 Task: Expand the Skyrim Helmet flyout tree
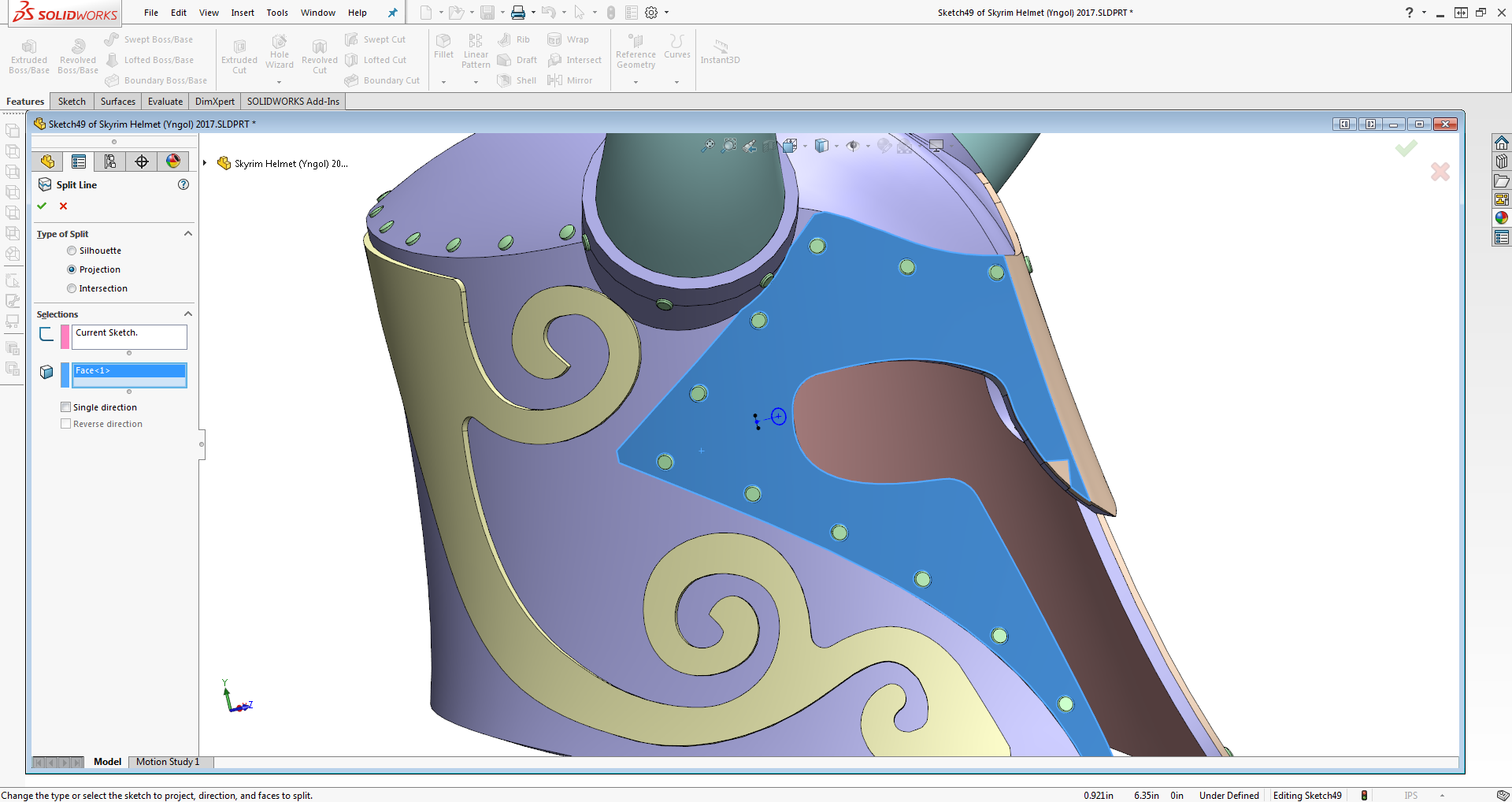point(205,163)
